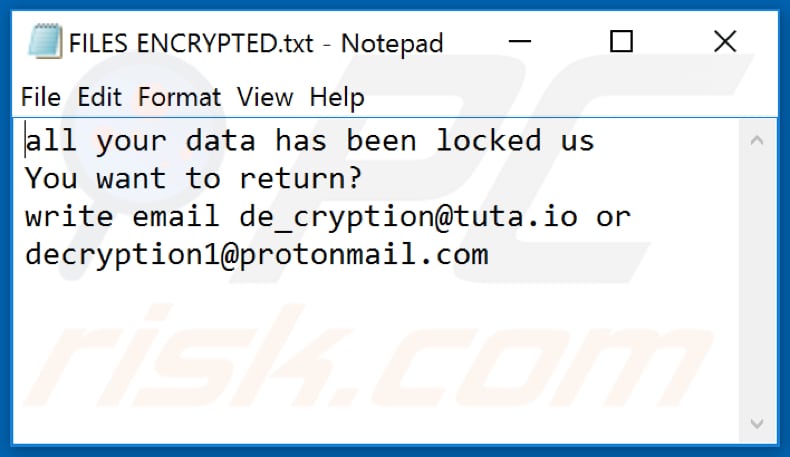
Task: Open the Edit menu
Action: pyautogui.click(x=99, y=97)
